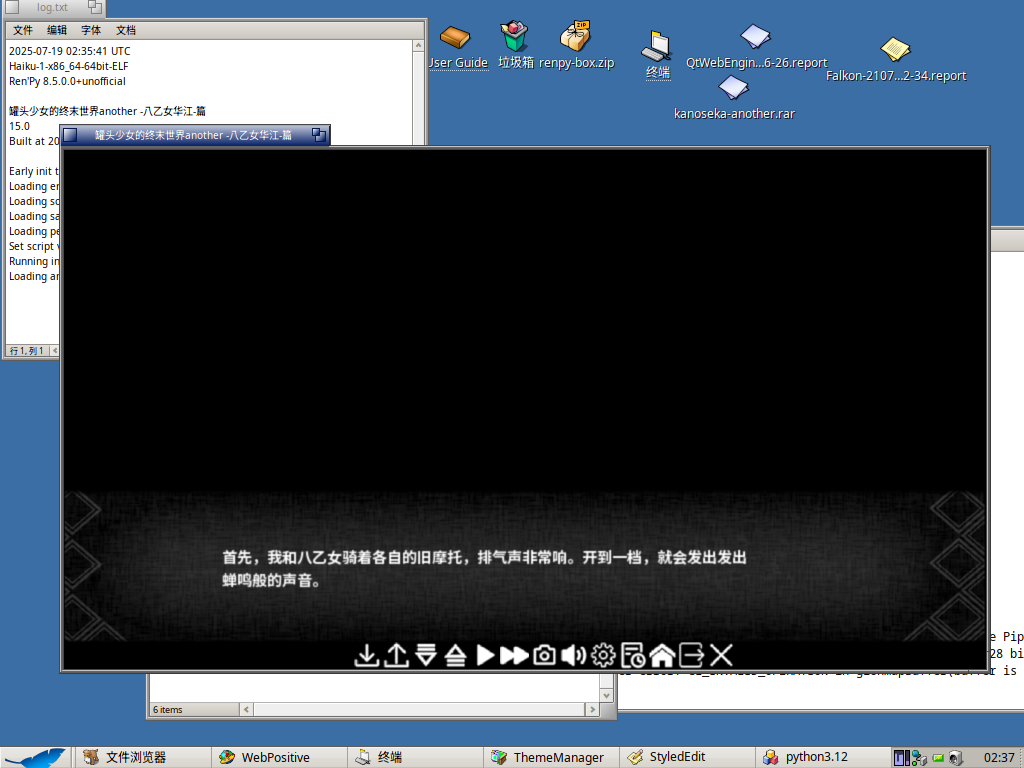Click the '行 1, 列 1' status in log.txt
Image resolution: width=1024 pixels, height=768 pixels.
click(27, 351)
